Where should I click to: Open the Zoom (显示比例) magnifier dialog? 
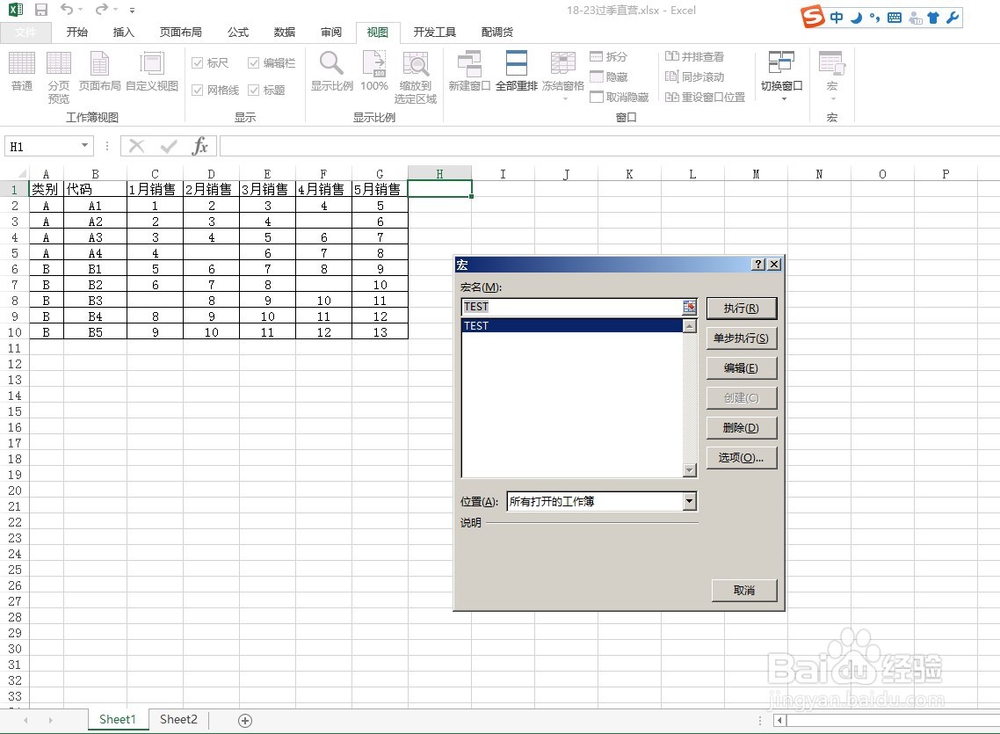point(332,71)
